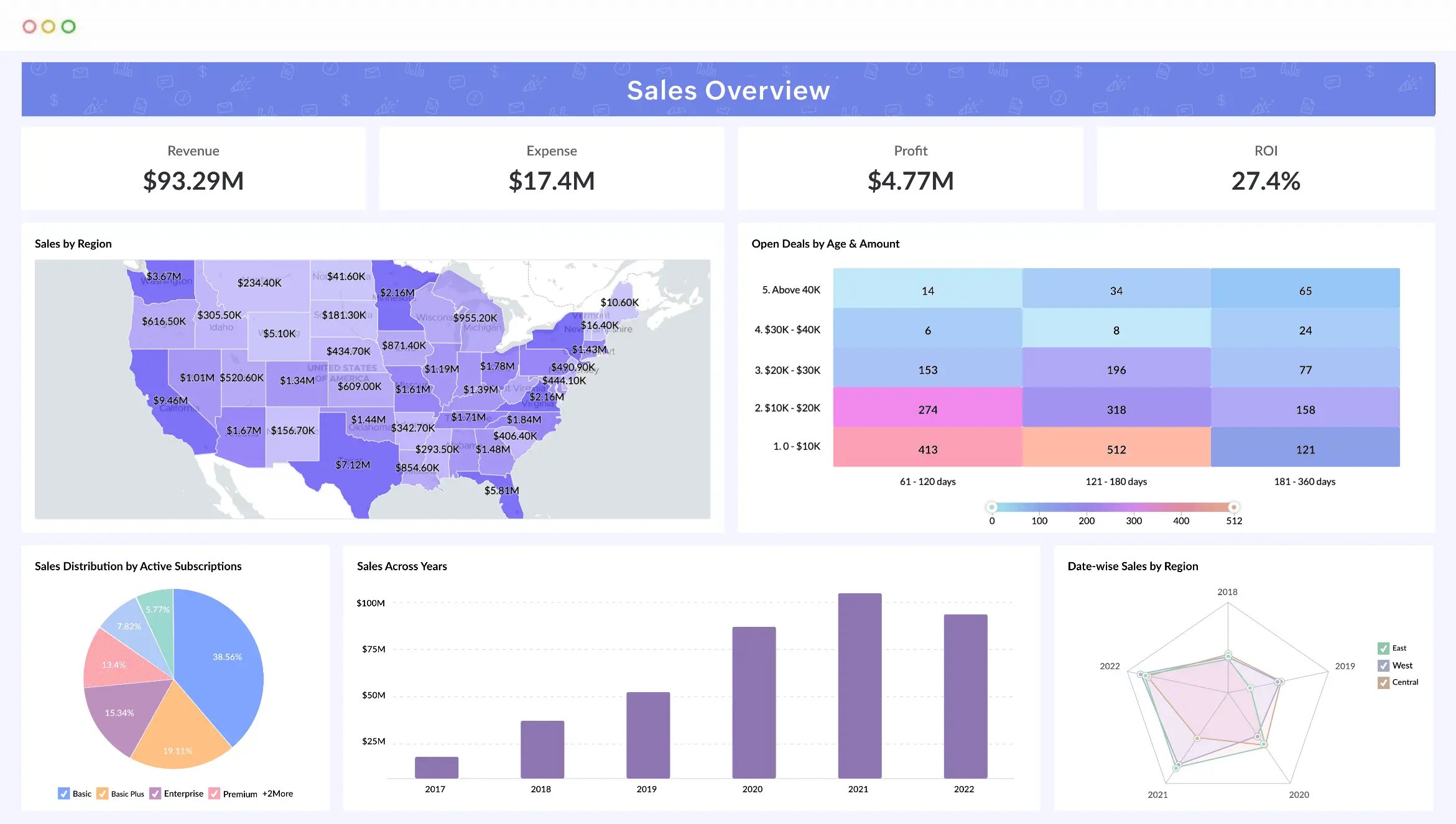Viewport: 1456px width, 824px height.
Task: Click the yellow traffic light window control
Action: 49,26
